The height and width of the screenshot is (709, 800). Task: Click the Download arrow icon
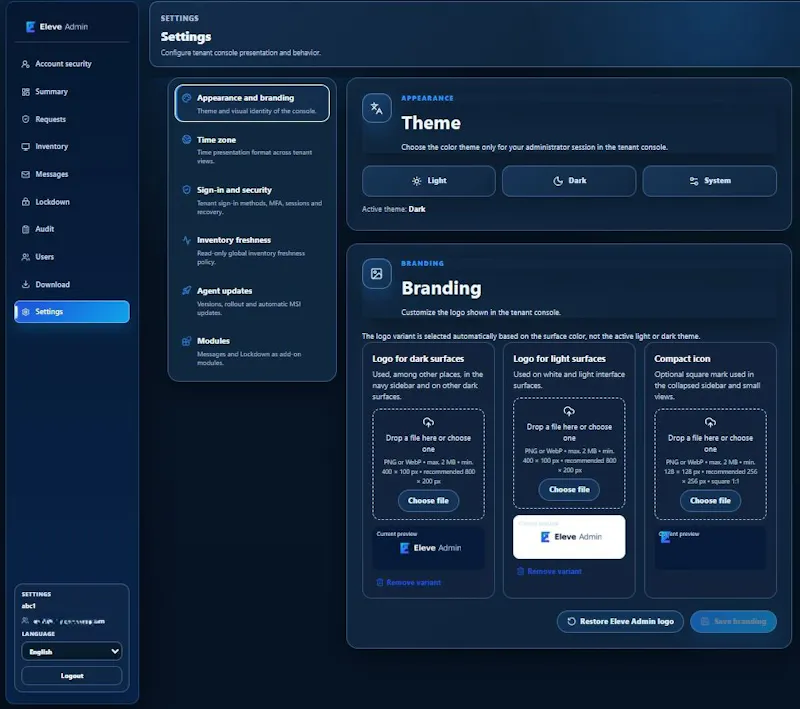[x=26, y=284]
